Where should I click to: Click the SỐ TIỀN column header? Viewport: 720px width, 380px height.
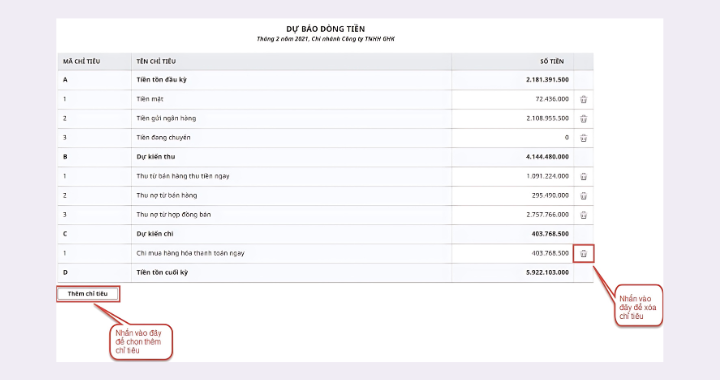[x=552, y=61]
